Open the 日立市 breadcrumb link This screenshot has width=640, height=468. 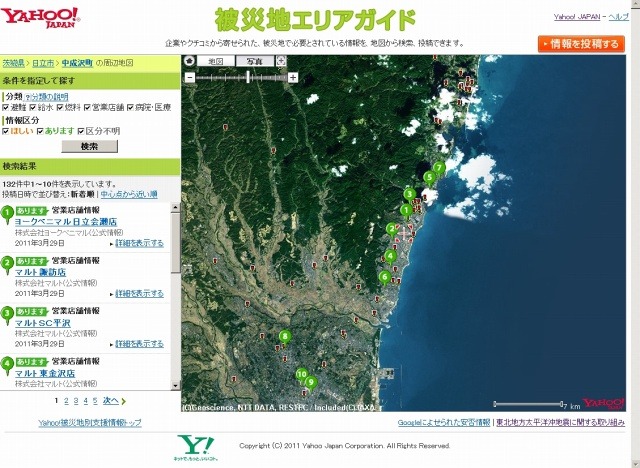[43, 63]
